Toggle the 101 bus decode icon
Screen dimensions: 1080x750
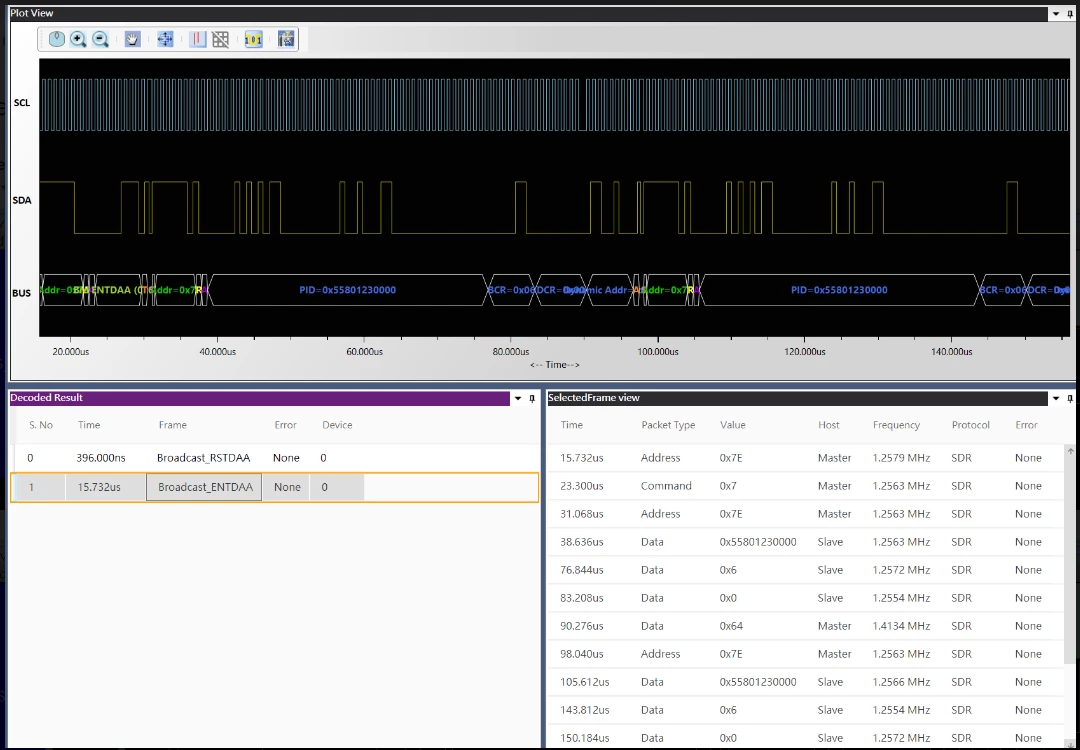coord(253,39)
